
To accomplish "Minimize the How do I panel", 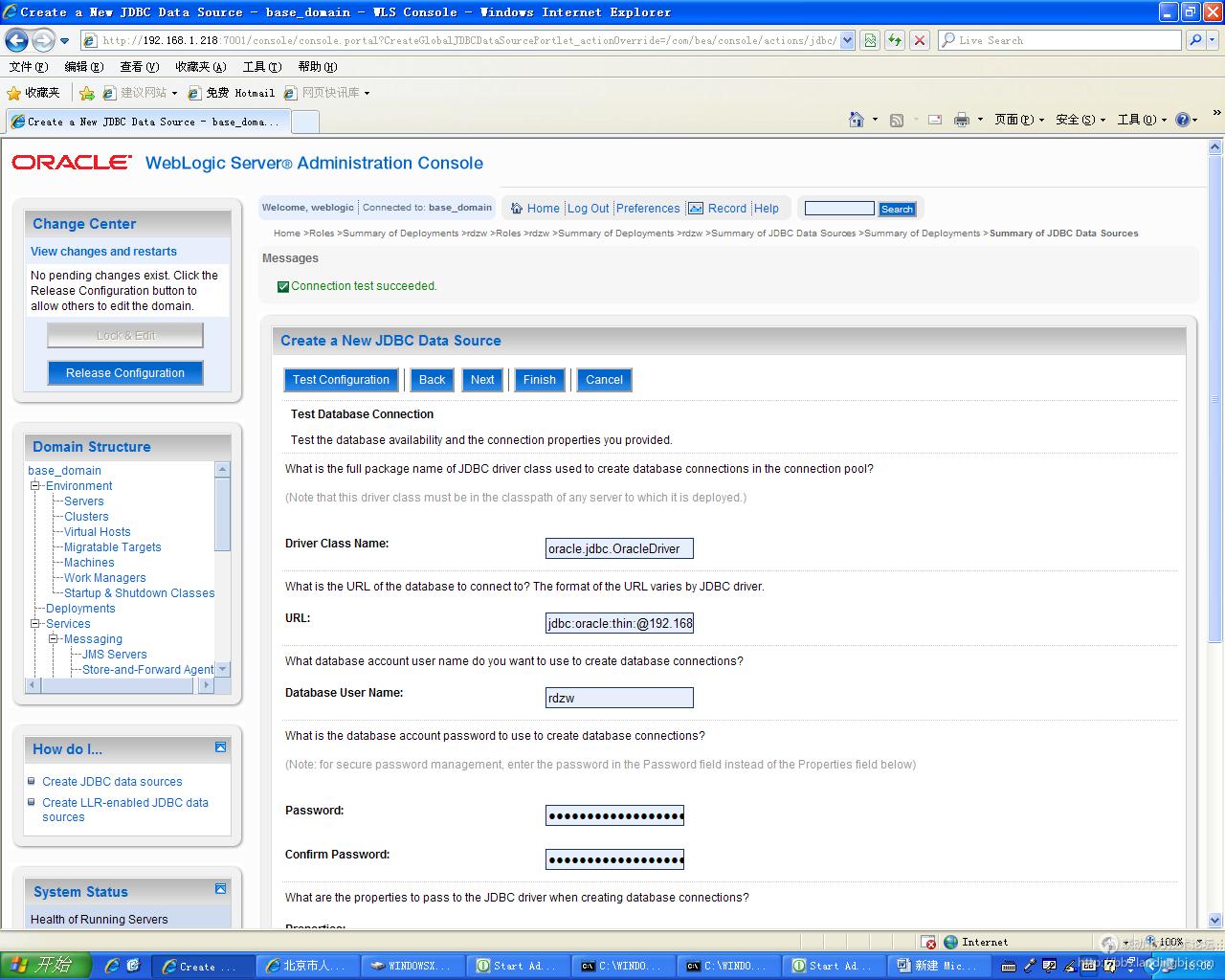I will click(x=220, y=747).
